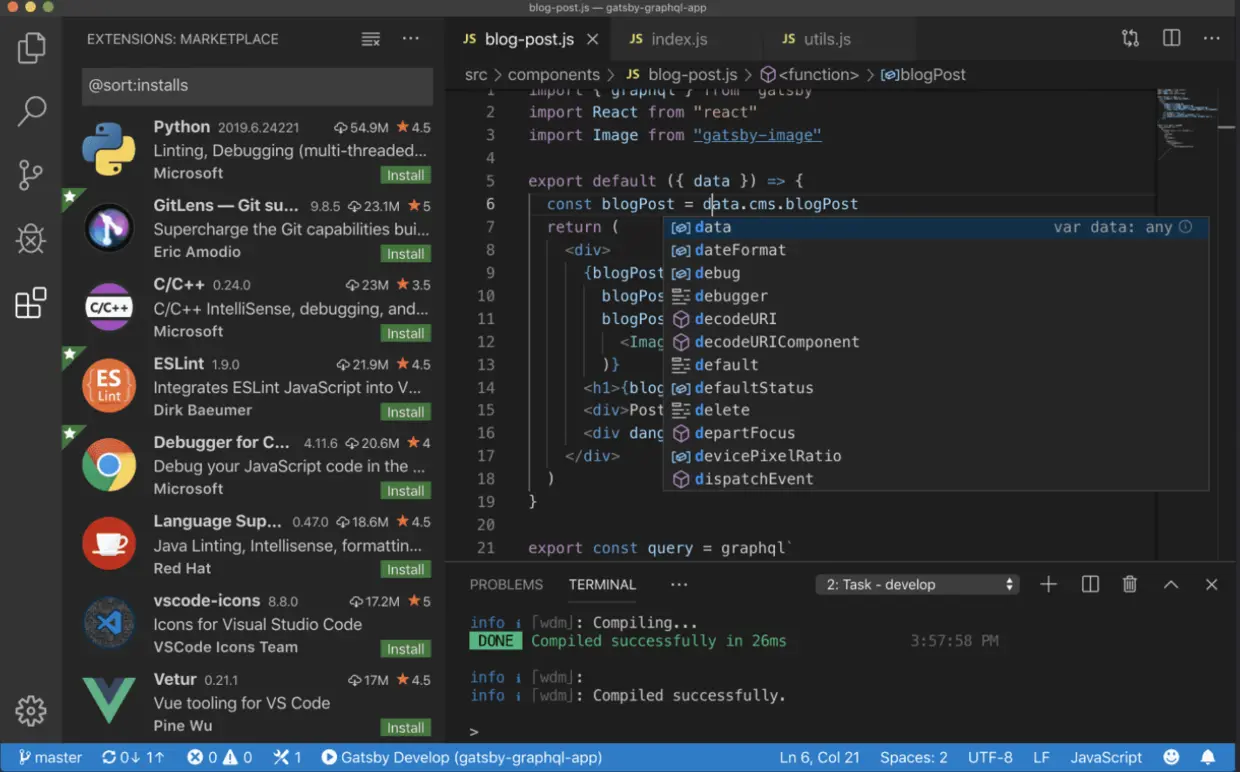Screen dimensions: 1240x772
Task: Click the '@sort:installs' search field
Action: [x=257, y=86]
